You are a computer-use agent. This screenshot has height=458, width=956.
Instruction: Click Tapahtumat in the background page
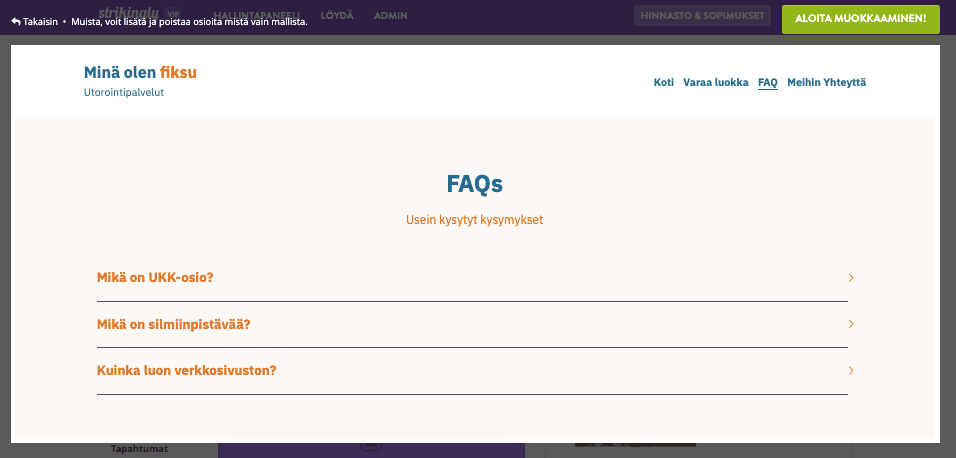point(139,449)
